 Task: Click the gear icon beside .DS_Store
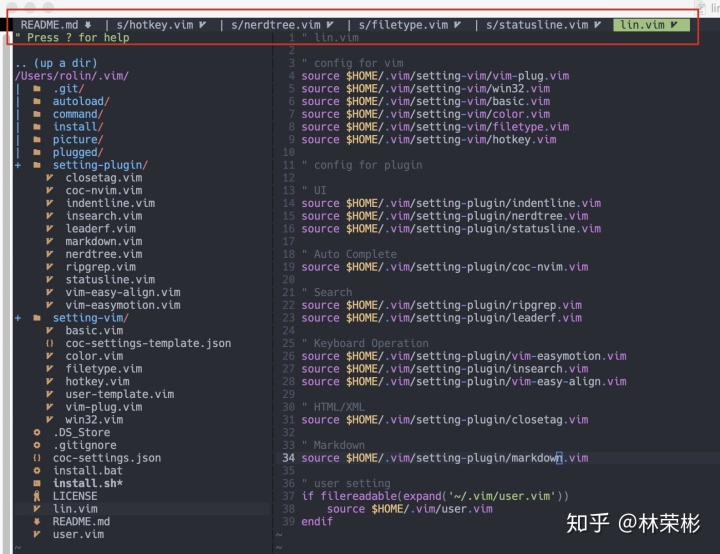(x=37, y=432)
